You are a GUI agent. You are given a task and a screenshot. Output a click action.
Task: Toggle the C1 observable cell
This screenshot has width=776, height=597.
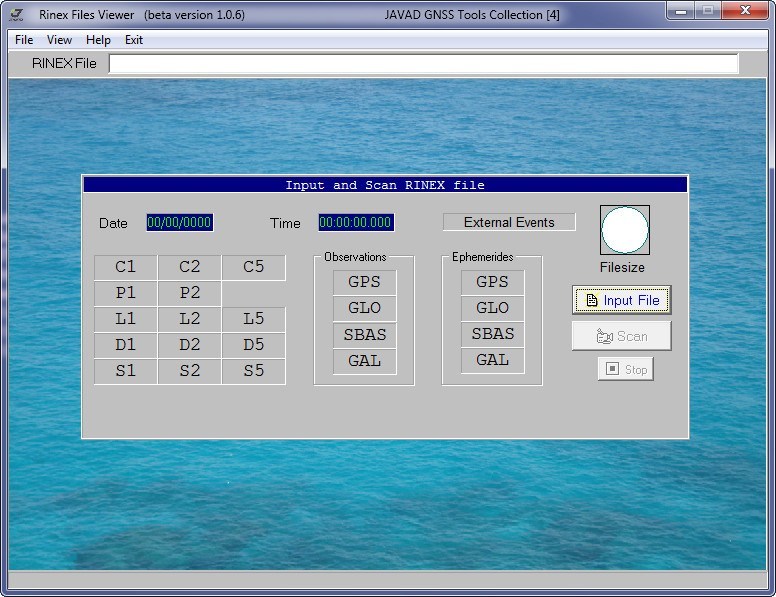[125, 267]
